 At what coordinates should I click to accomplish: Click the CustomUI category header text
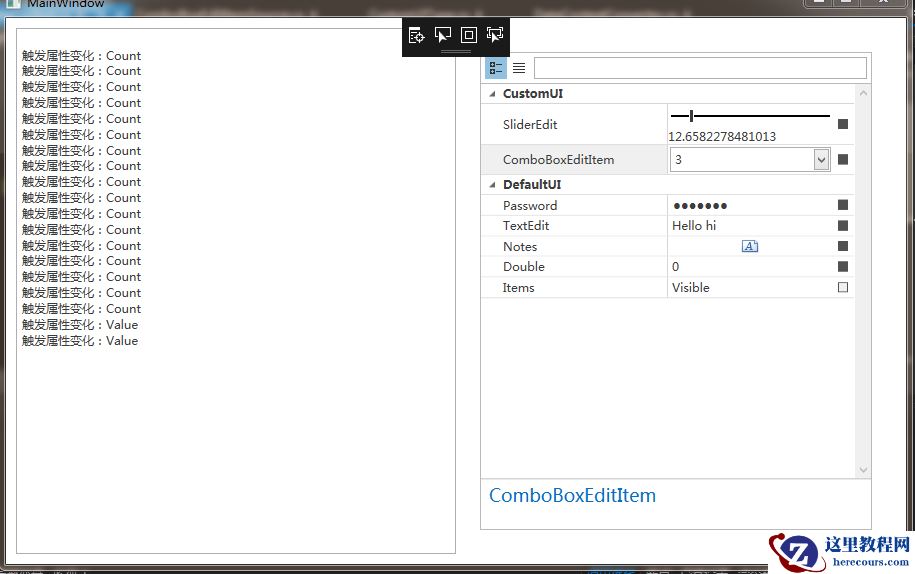533,94
